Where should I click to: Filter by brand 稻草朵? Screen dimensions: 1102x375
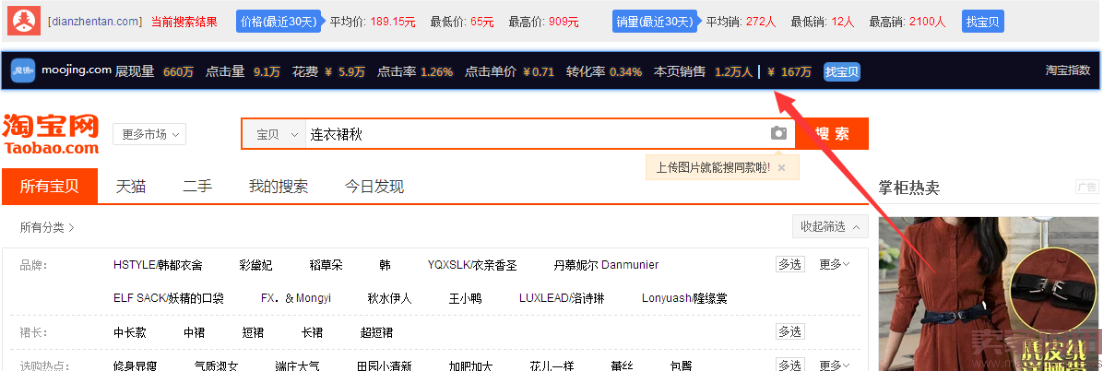click(326, 265)
